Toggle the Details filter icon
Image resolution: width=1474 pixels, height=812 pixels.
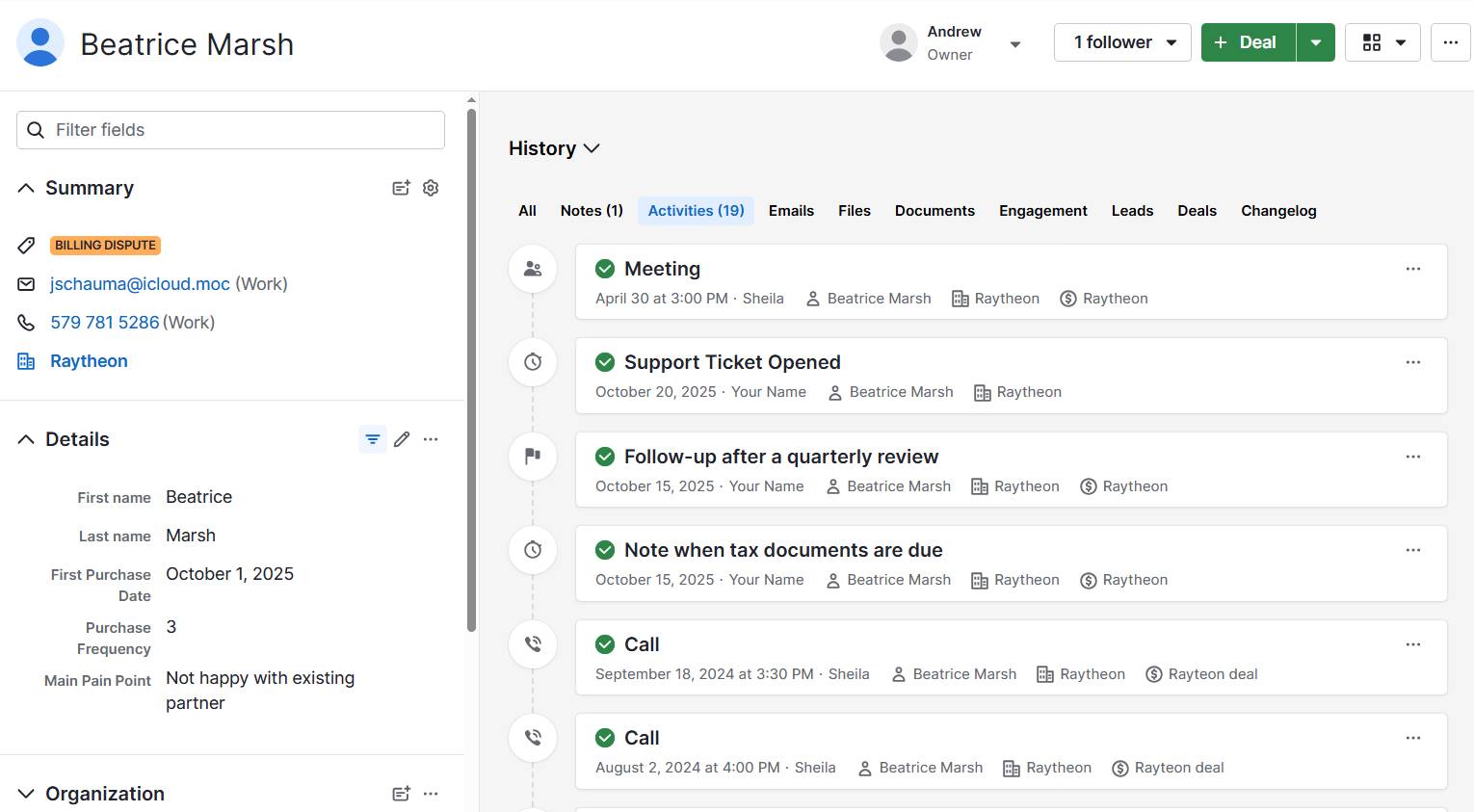[x=373, y=439]
